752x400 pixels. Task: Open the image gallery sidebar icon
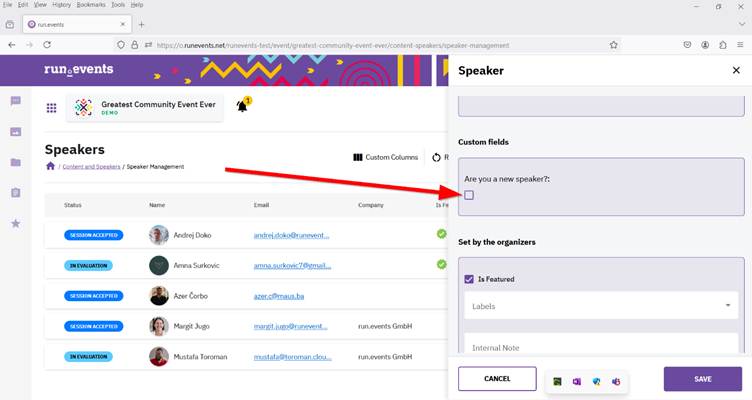click(x=16, y=131)
